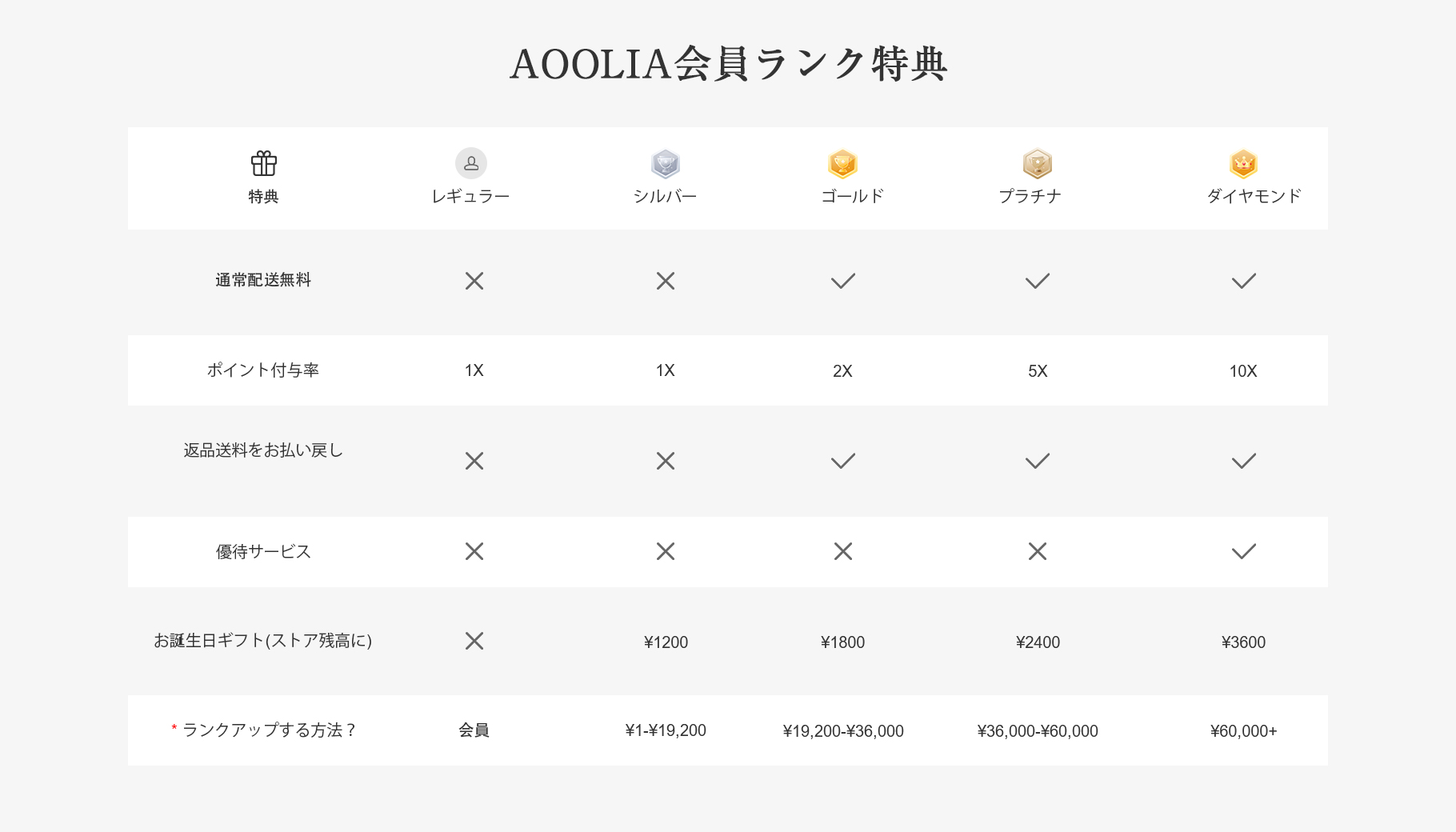Click the 通常配送無料 row label
The image size is (1456, 832).
click(263, 280)
